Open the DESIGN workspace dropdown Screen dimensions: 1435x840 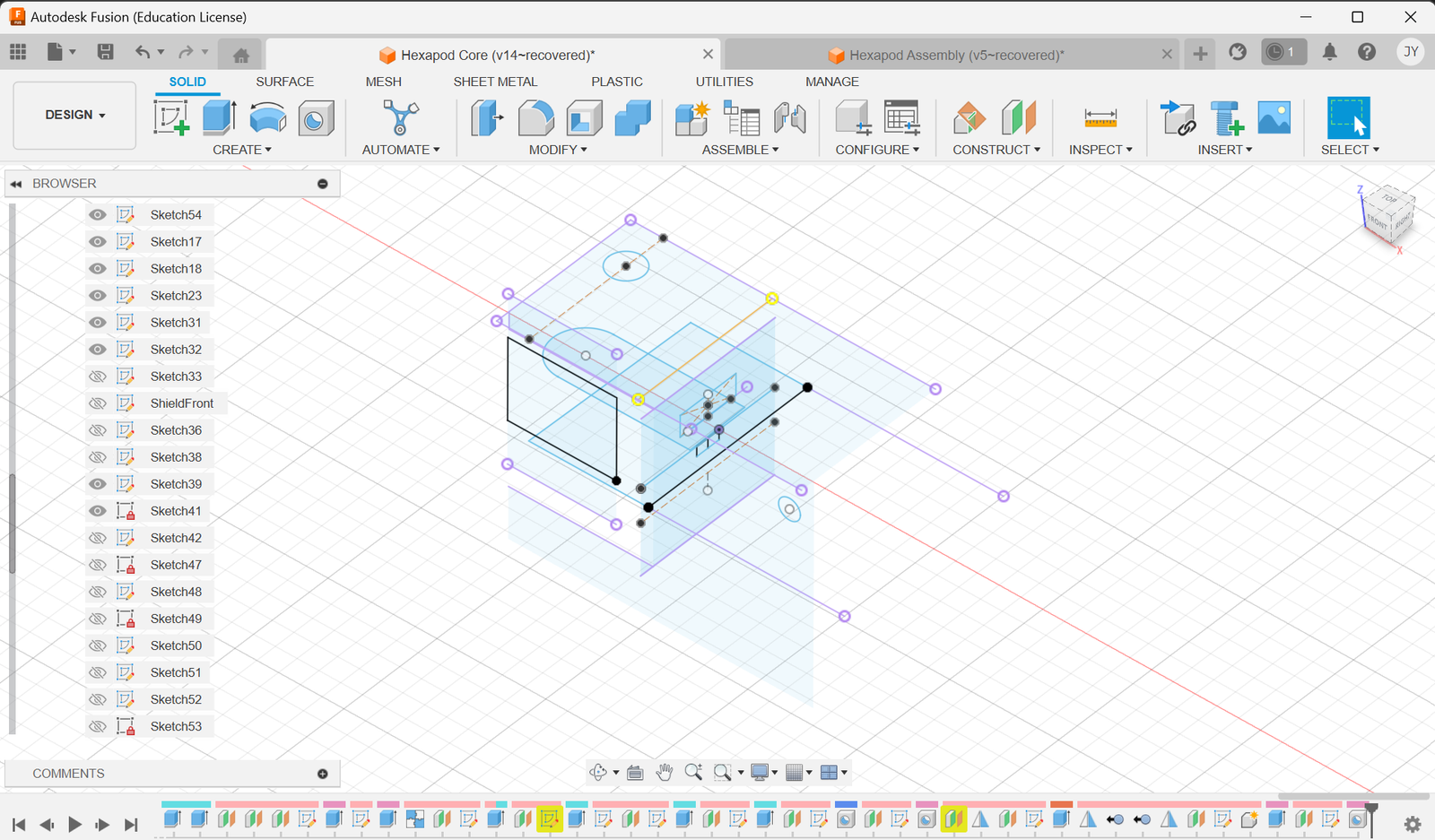point(74,115)
